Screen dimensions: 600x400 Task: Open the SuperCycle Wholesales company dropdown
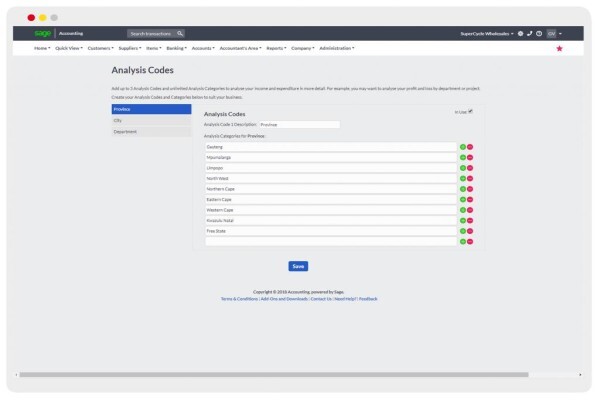(487, 34)
